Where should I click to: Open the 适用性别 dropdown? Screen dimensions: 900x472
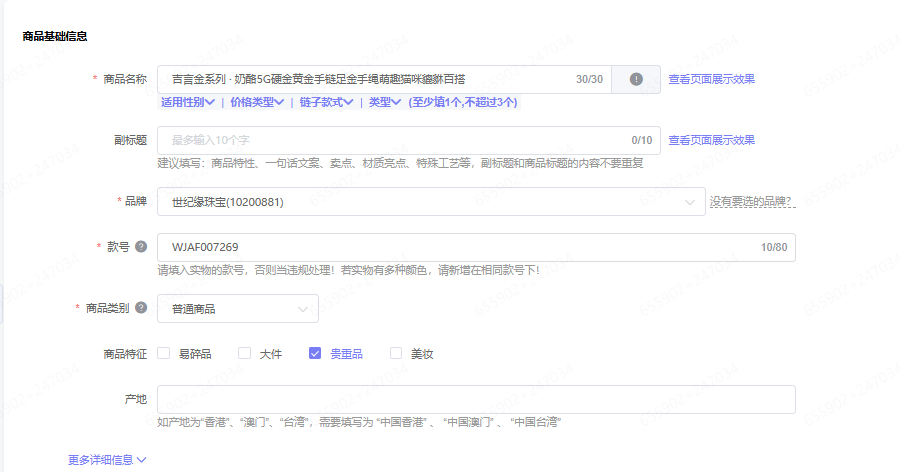[186, 102]
